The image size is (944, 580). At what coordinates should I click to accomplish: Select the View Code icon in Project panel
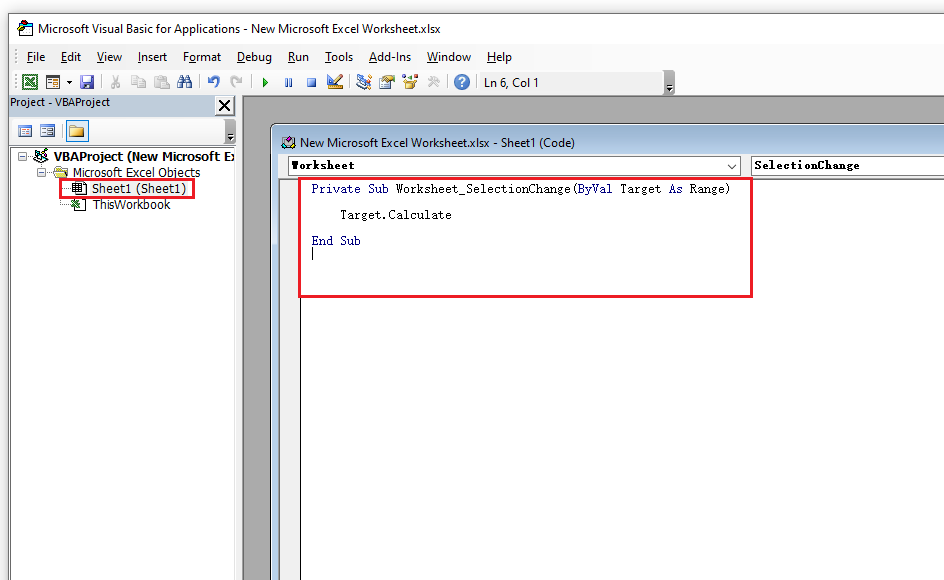point(25,130)
